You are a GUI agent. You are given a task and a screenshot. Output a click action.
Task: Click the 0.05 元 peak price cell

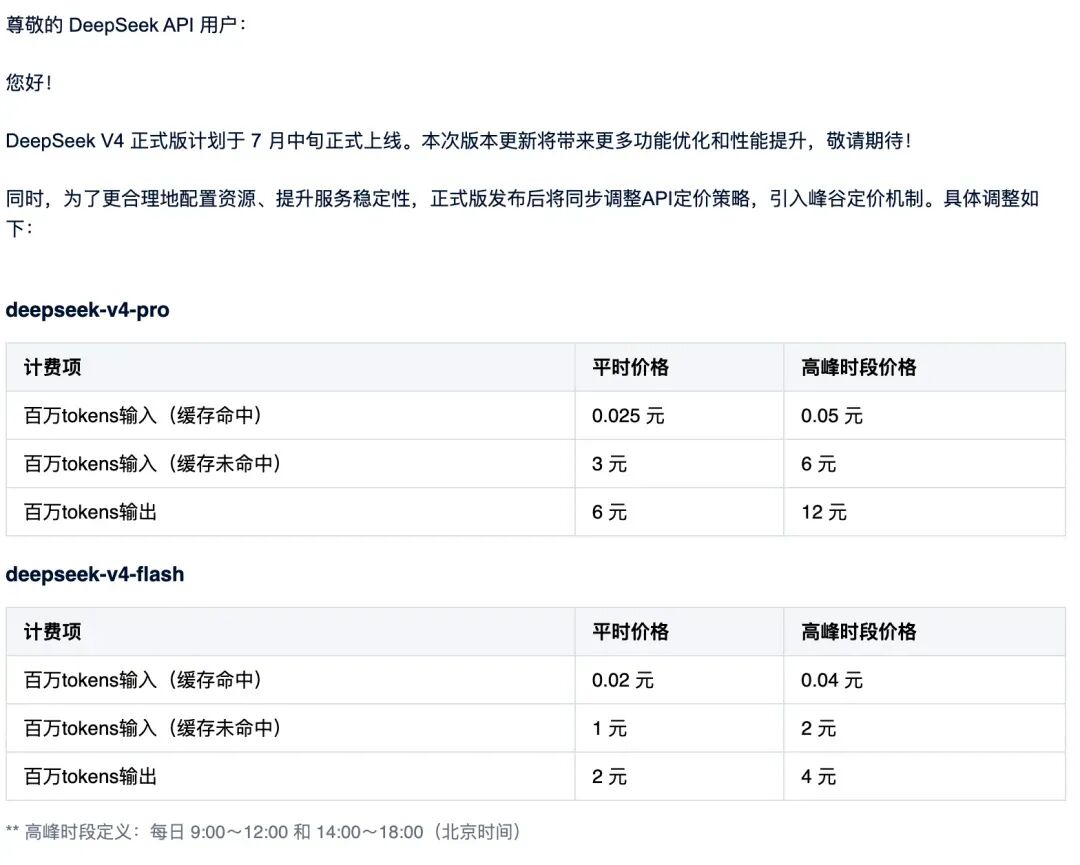831,416
